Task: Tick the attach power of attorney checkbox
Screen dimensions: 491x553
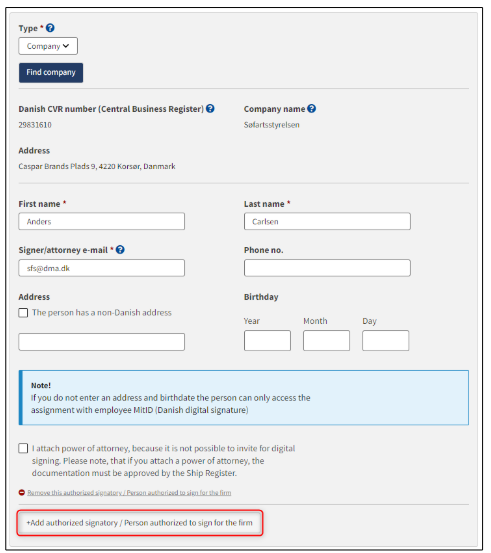Action: tap(23, 448)
